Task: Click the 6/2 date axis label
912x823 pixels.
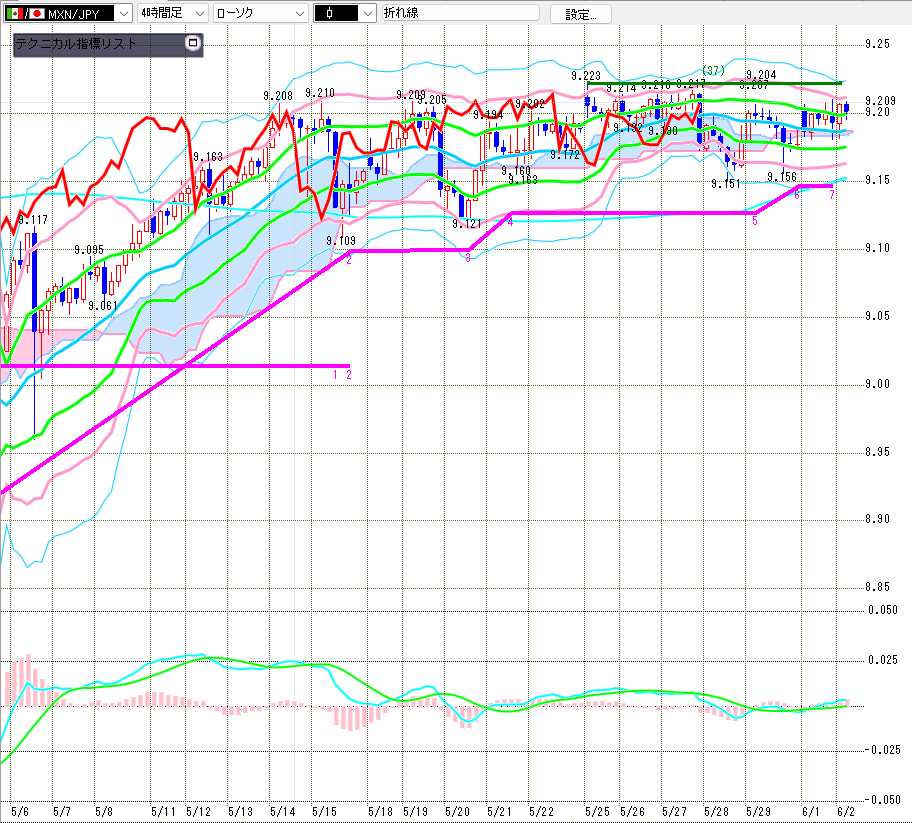Action: [x=846, y=811]
